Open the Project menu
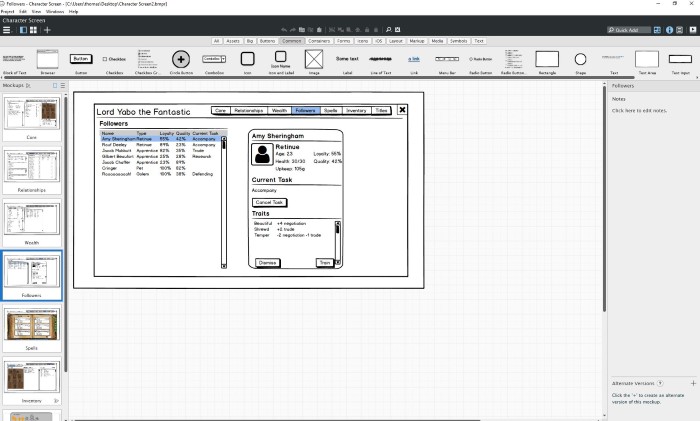 tap(8, 12)
